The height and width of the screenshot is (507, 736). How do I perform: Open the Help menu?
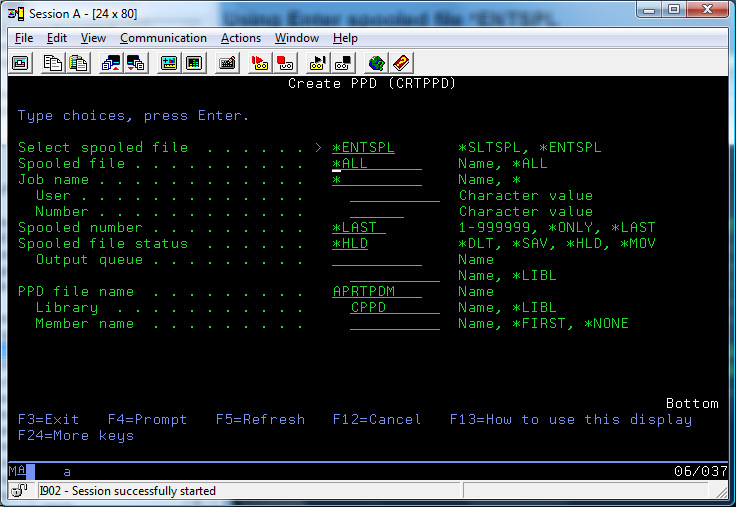coord(345,38)
